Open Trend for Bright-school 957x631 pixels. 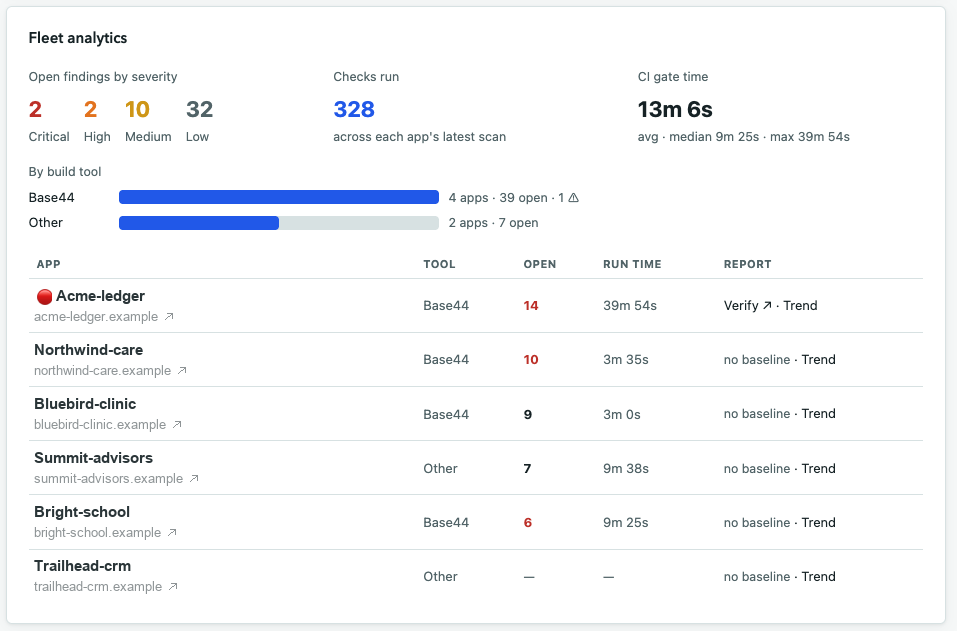click(x=818, y=522)
